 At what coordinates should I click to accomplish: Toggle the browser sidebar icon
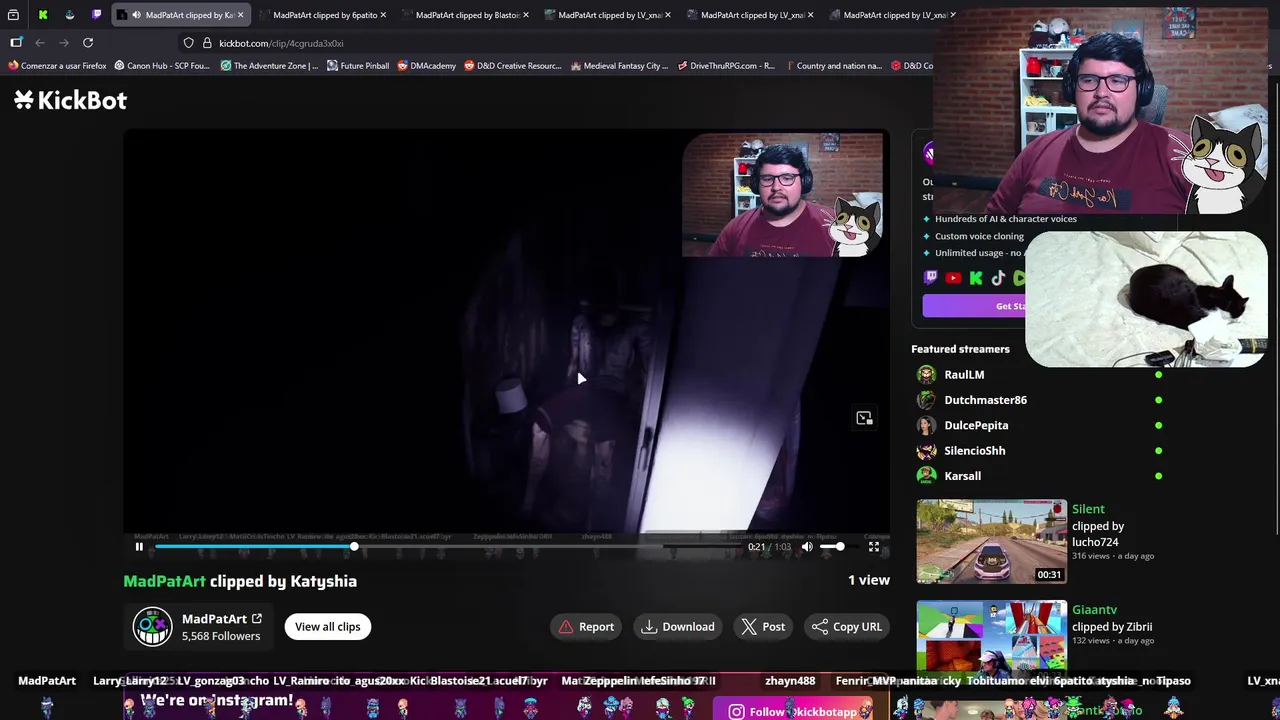pos(16,43)
